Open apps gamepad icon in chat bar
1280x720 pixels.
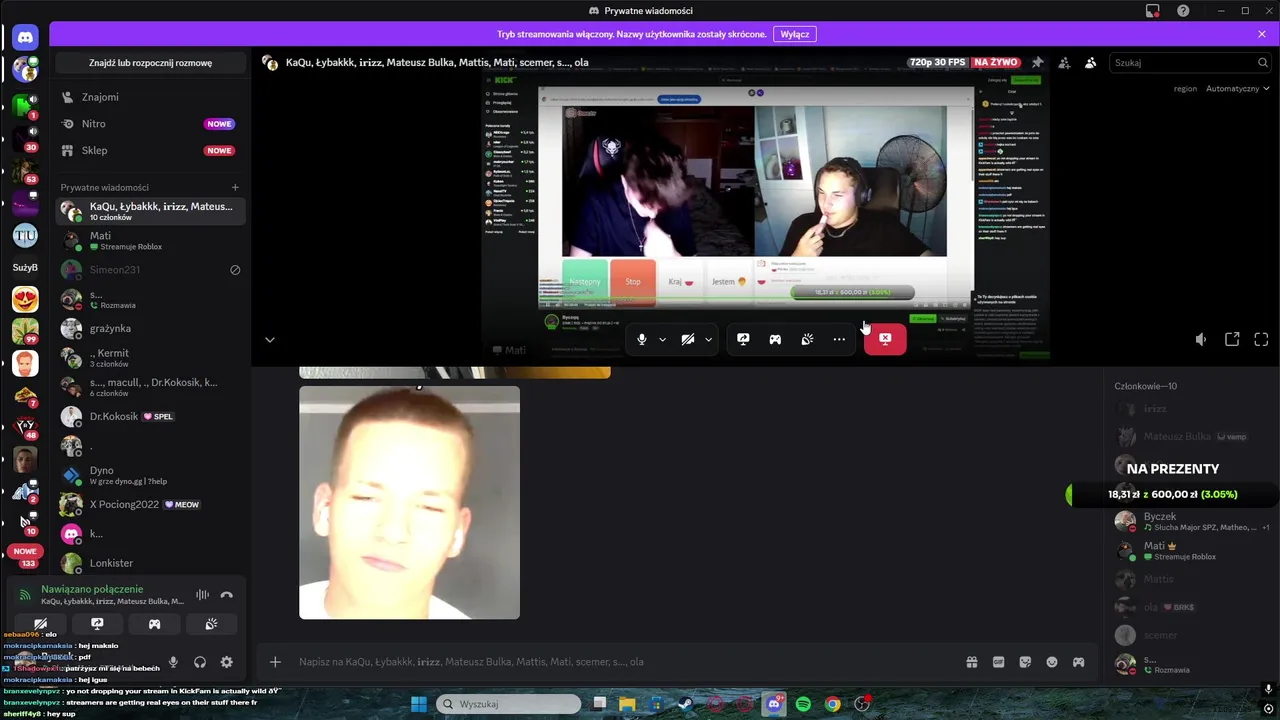tap(1079, 662)
